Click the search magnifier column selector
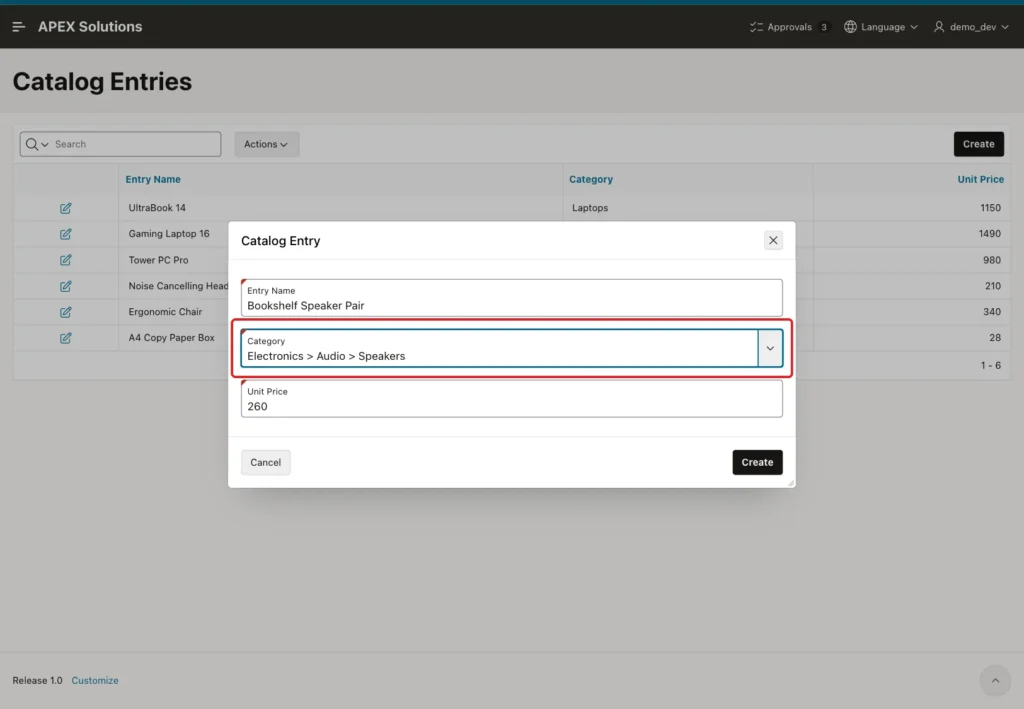The width and height of the screenshot is (1024, 709). 37,144
